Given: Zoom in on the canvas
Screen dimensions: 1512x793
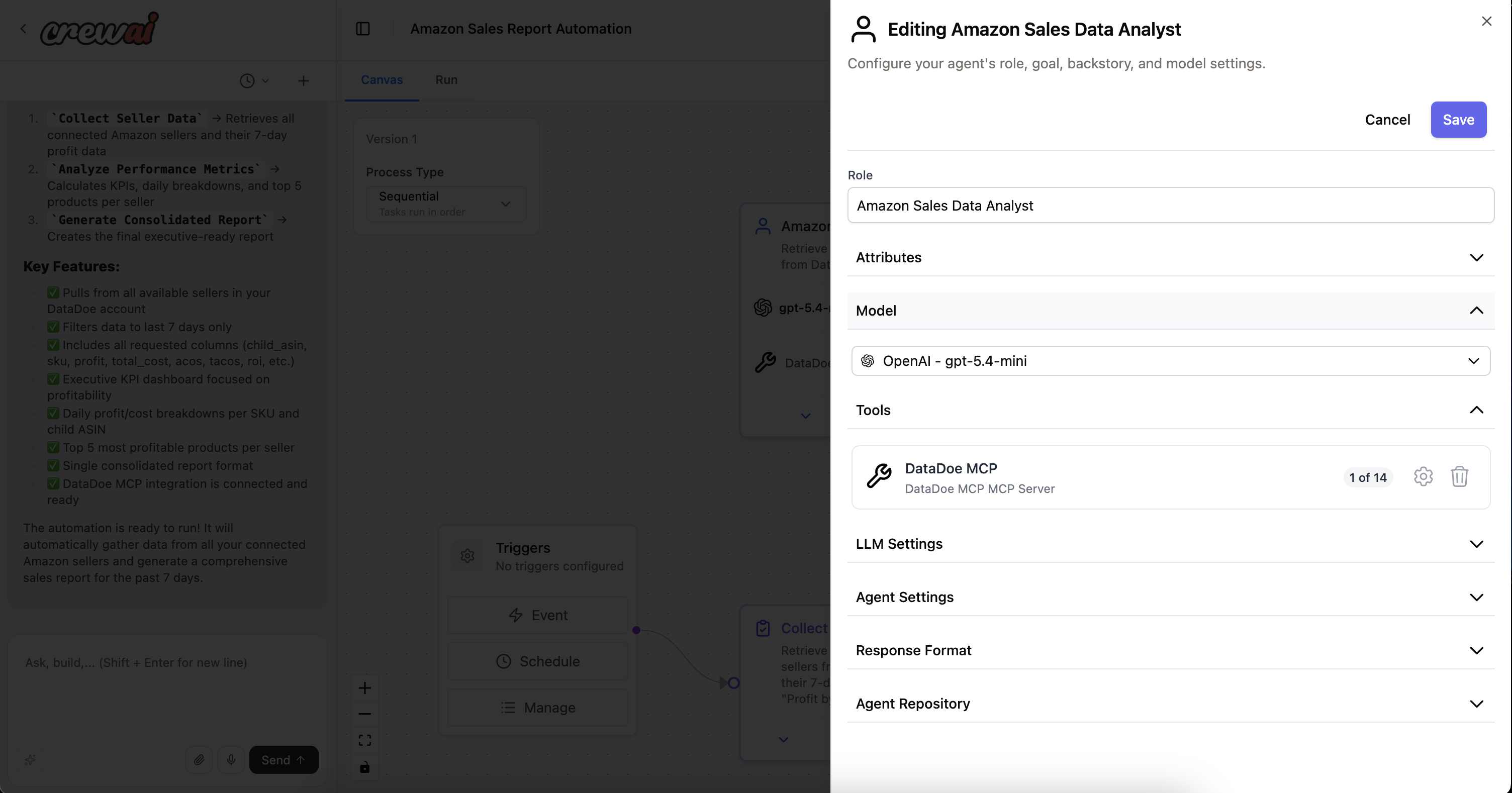Looking at the screenshot, I should click(x=364, y=688).
